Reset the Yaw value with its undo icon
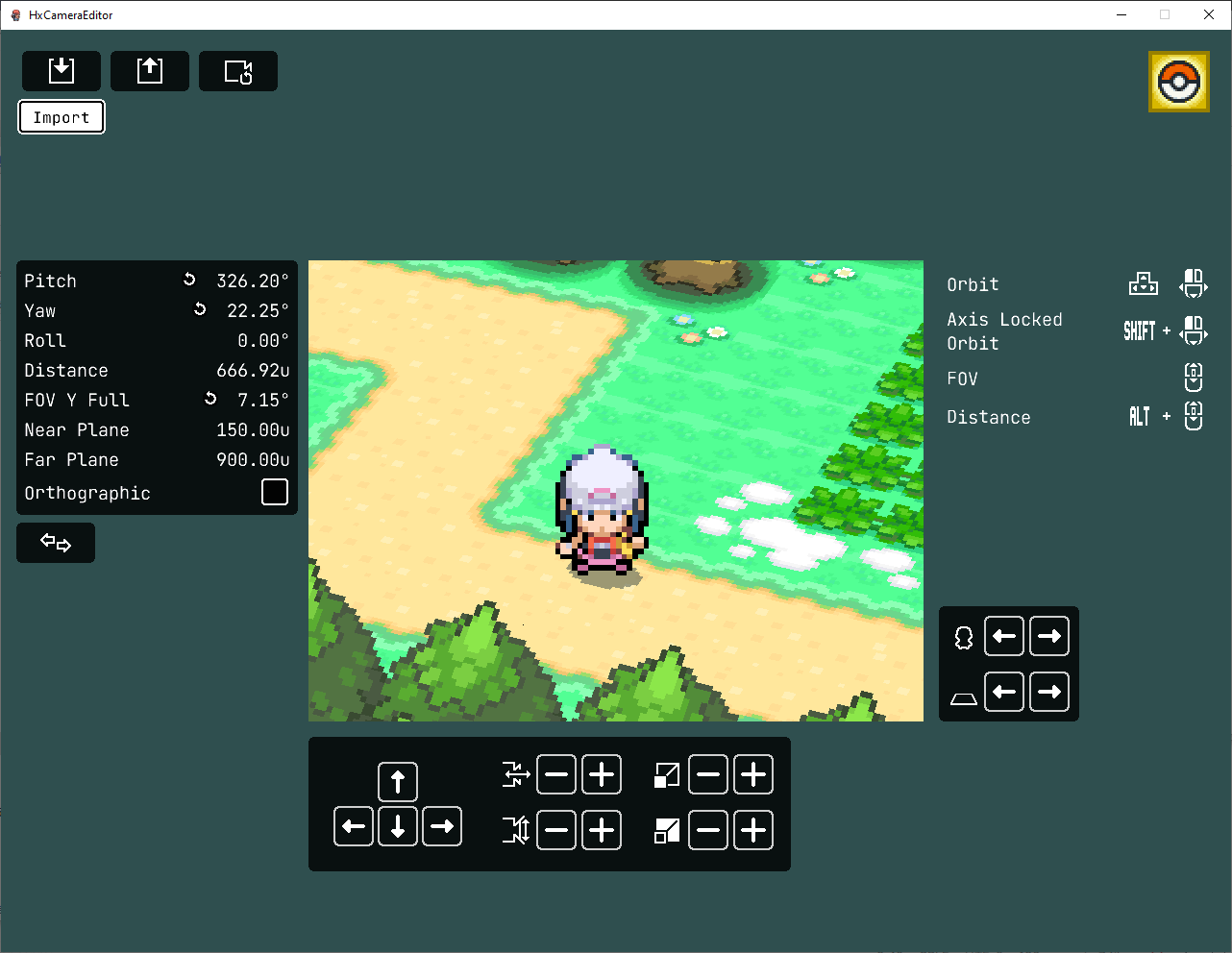This screenshot has width=1232, height=953. (x=200, y=309)
